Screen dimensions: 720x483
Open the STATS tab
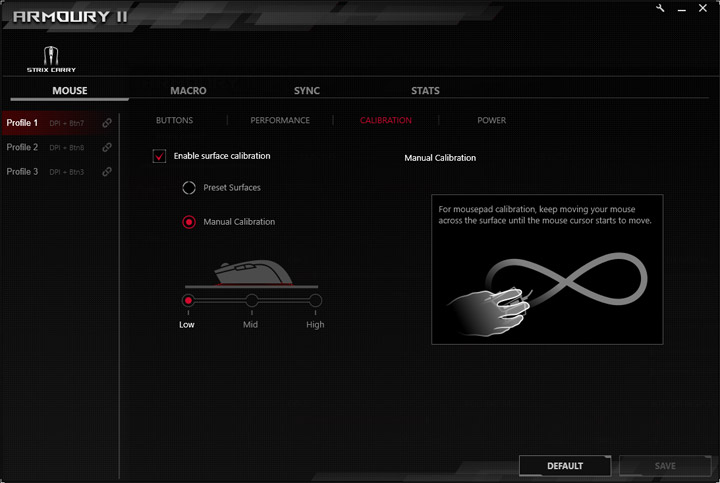[x=425, y=90]
